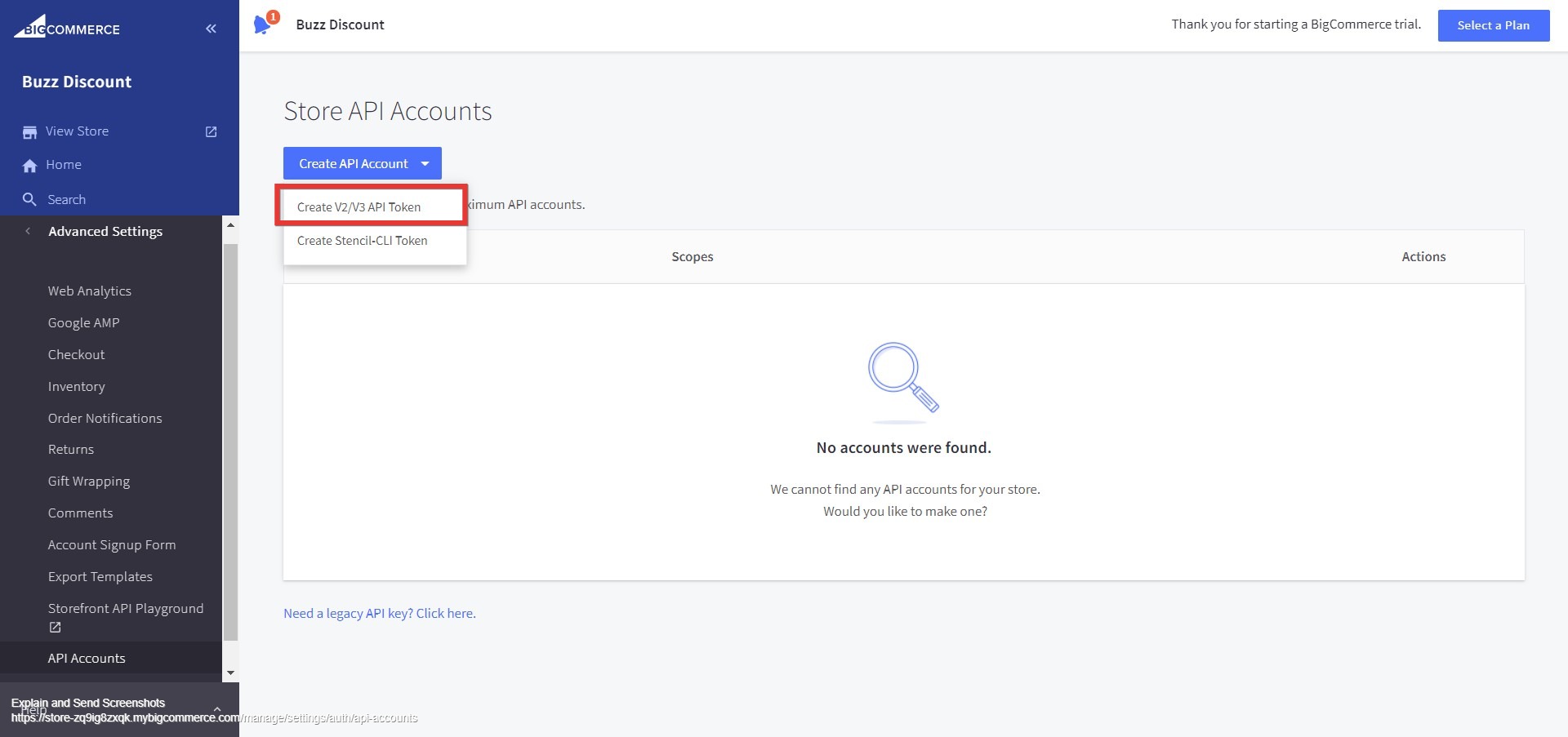Collapse the sidebar with double chevron
The image size is (1568, 737).
211,29
